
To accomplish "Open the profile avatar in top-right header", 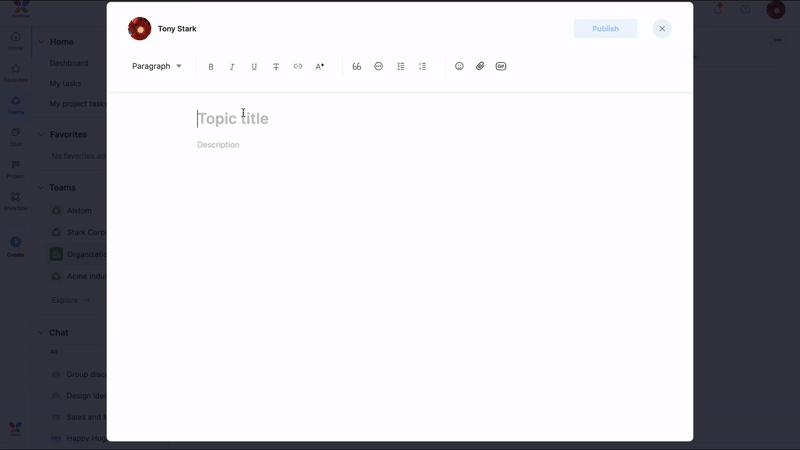I will 776,9.
